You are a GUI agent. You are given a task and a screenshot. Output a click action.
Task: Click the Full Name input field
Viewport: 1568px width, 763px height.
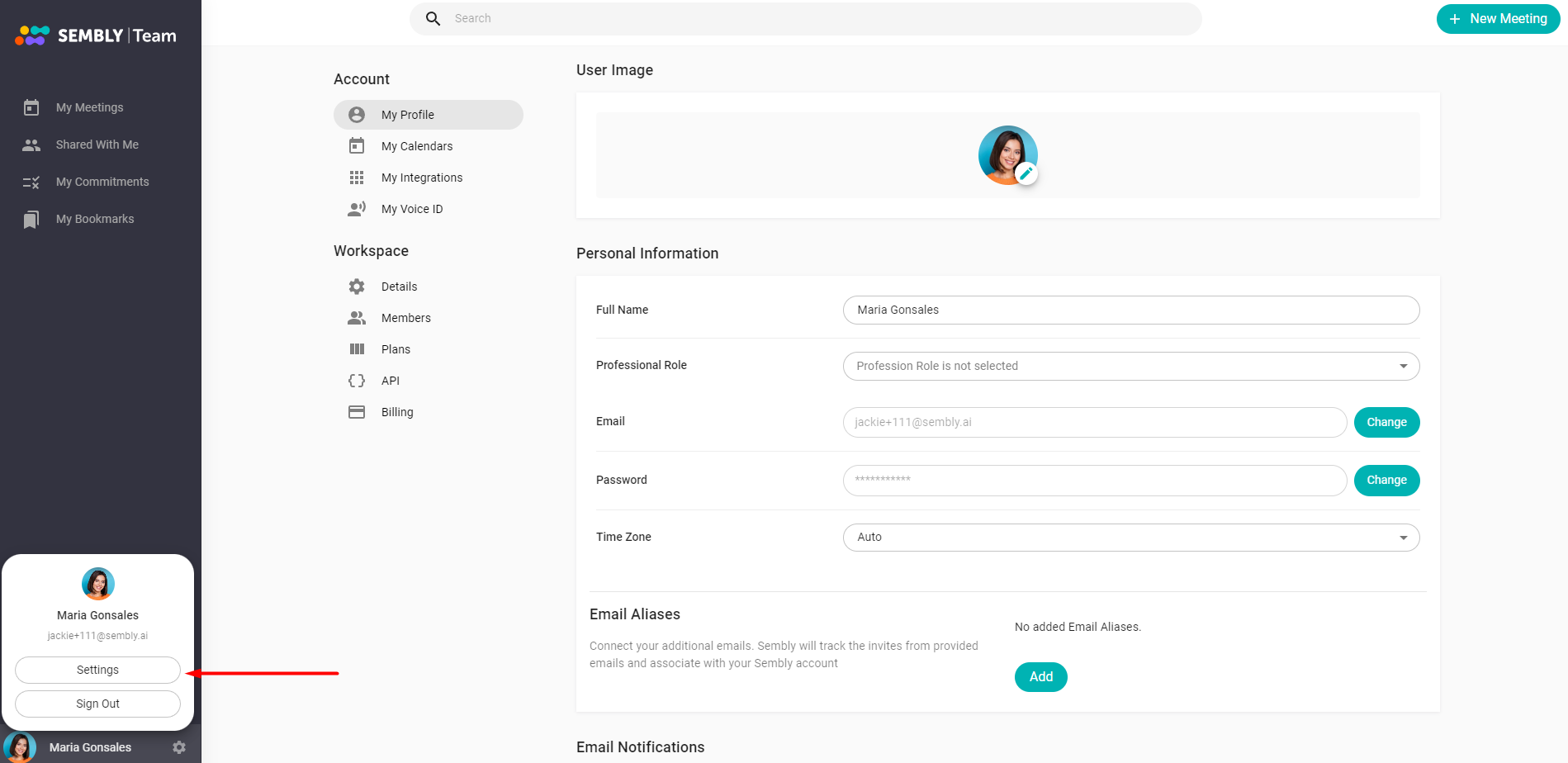tap(1131, 310)
